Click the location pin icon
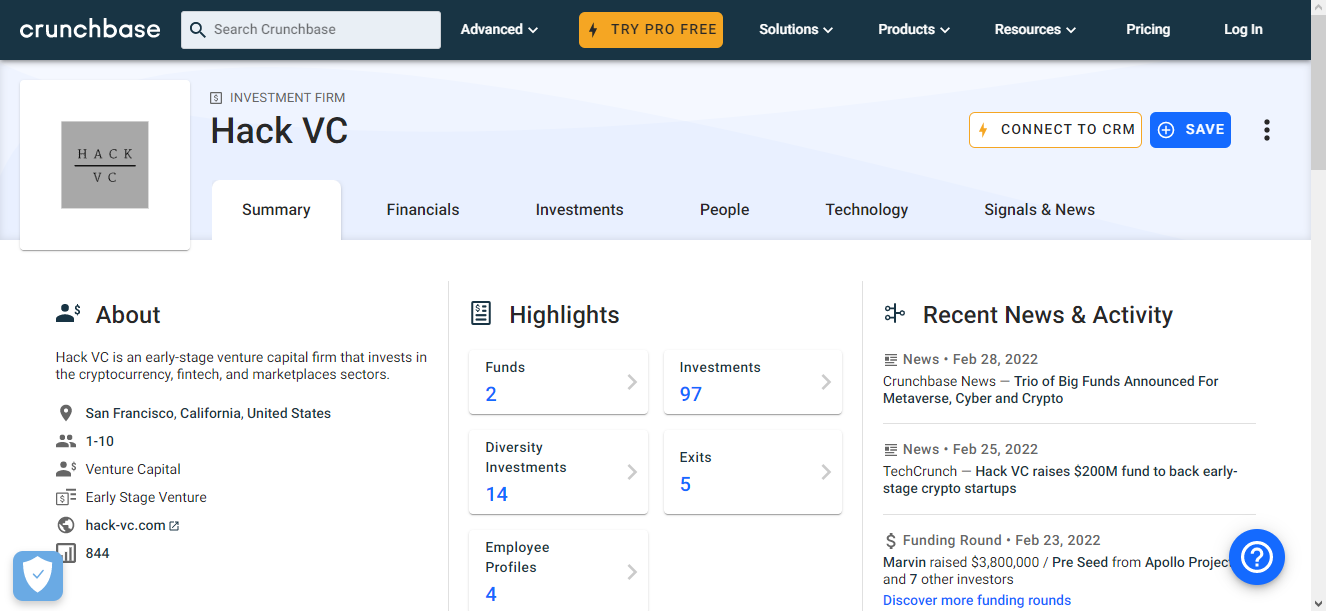The height and width of the screenshot is (611, 1326). point(66,413)
